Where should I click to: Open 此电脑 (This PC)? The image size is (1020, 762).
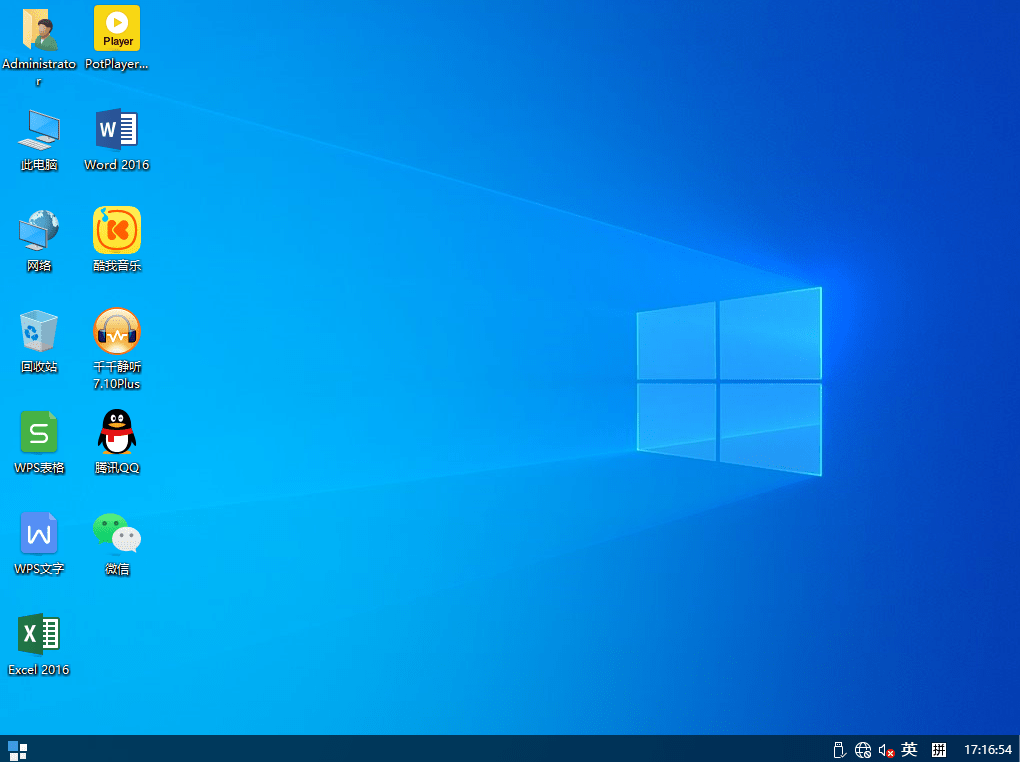click(x=39, y=130)
